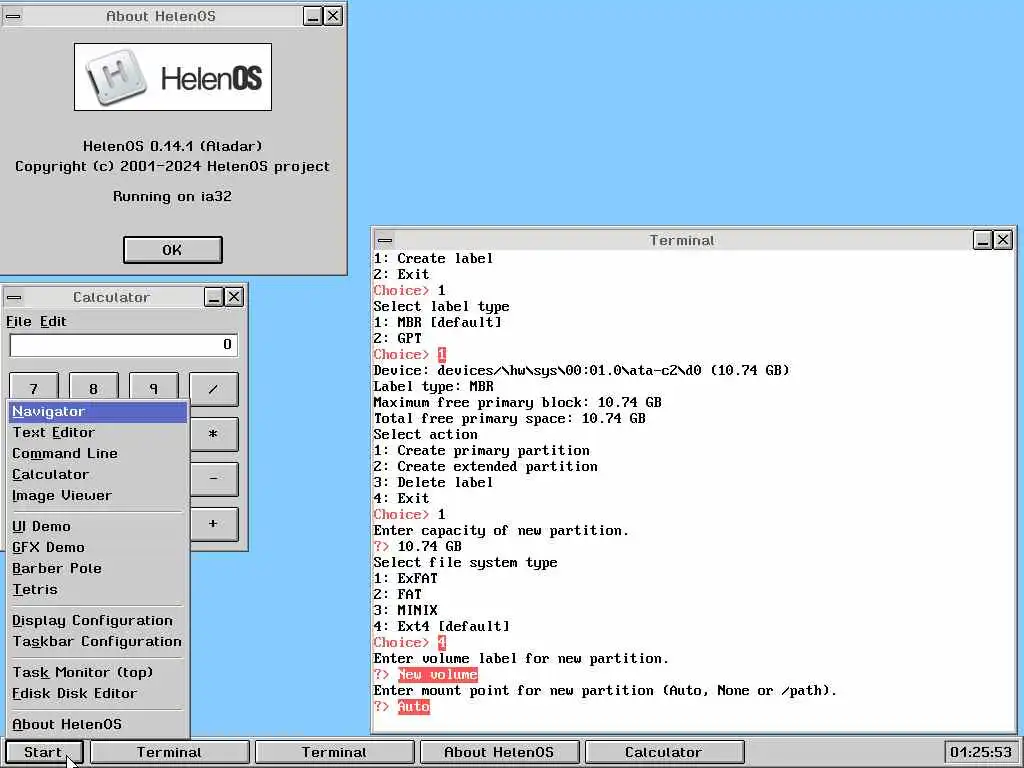Screen dimensions: 1024x768
Task: Click calculator digit 8 button
Action: [93, 389]
